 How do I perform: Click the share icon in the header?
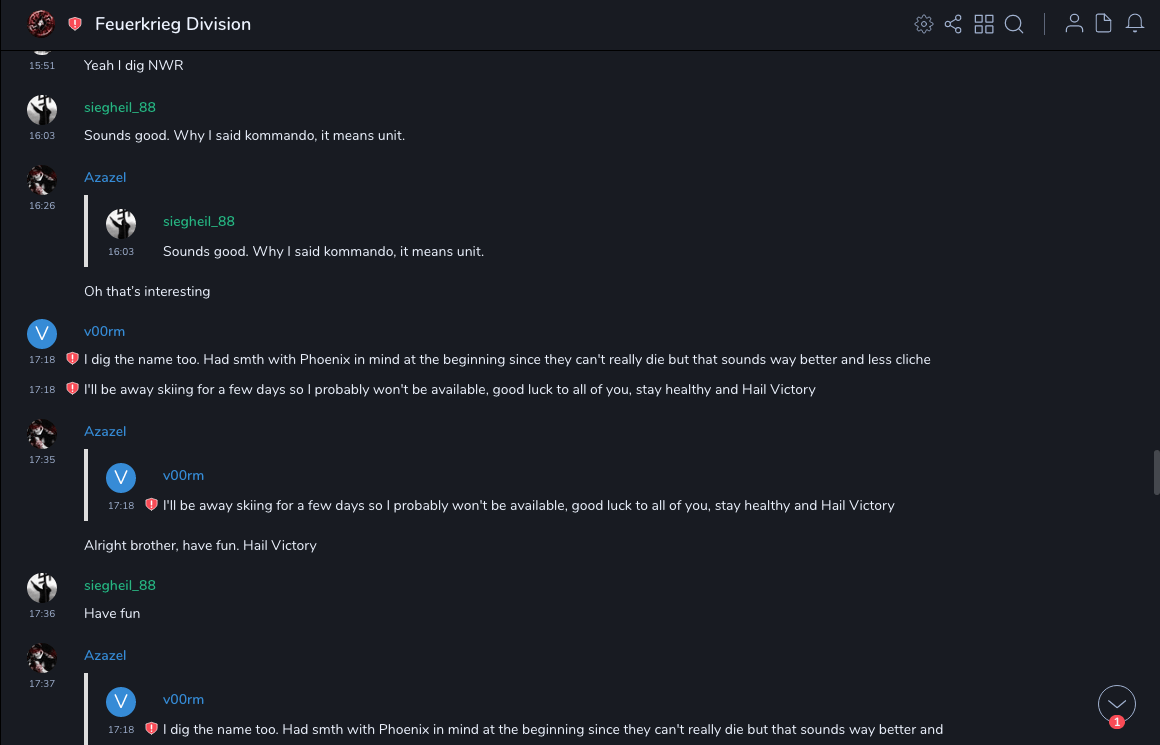[953, 24]
